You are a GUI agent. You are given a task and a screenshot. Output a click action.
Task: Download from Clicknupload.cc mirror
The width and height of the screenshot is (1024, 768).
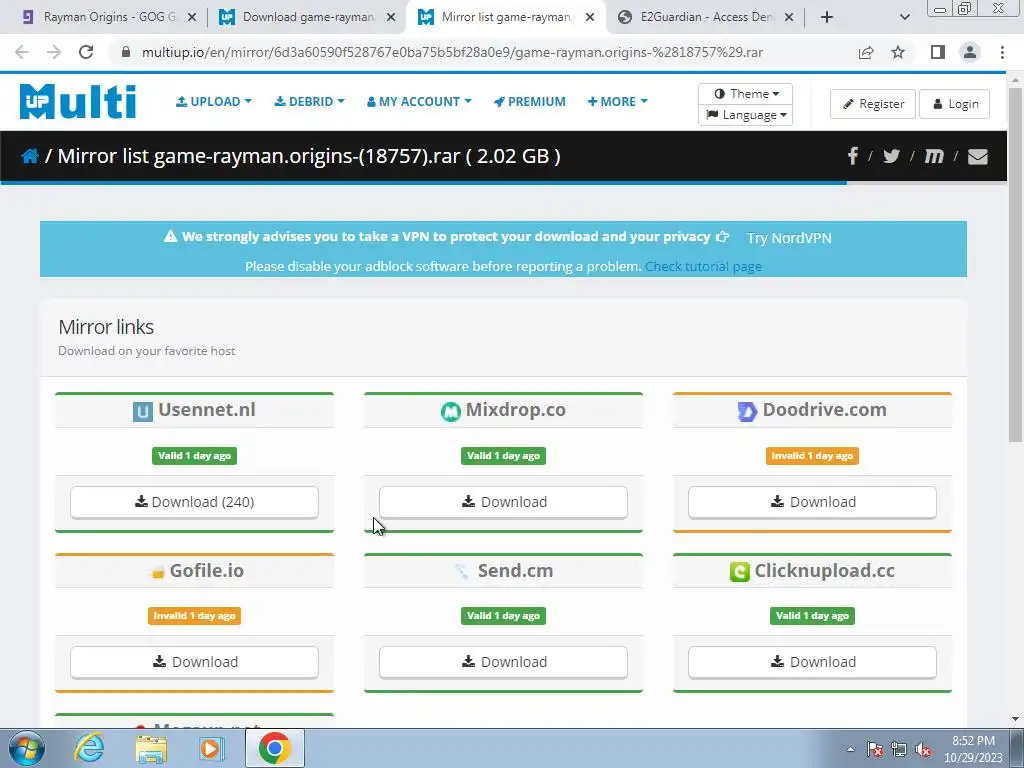tap(812, 662)
